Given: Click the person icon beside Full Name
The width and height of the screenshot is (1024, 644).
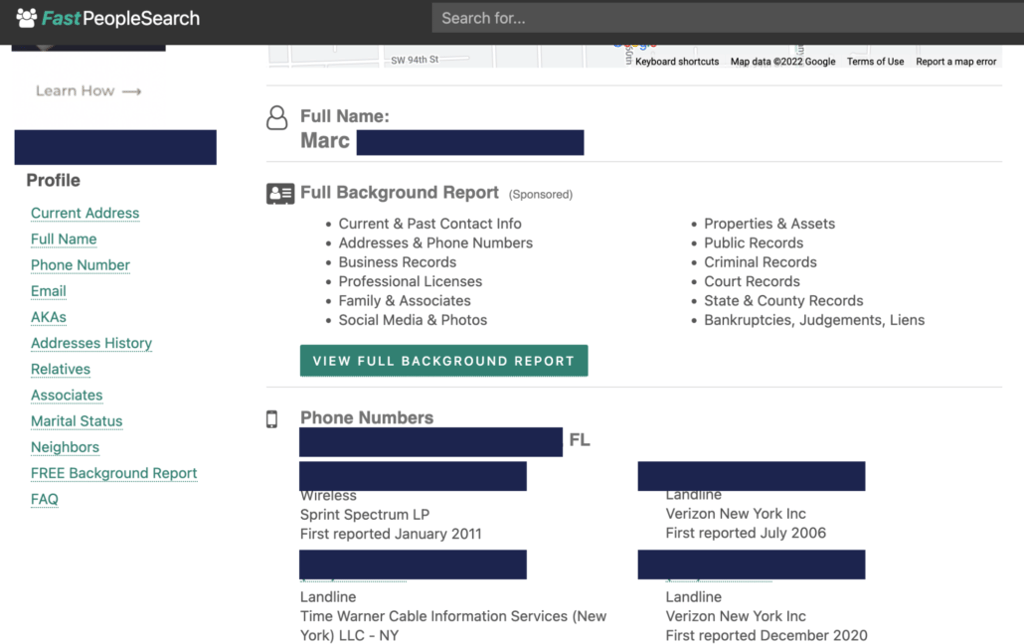Looking at the screenshot, I should 277,118.
